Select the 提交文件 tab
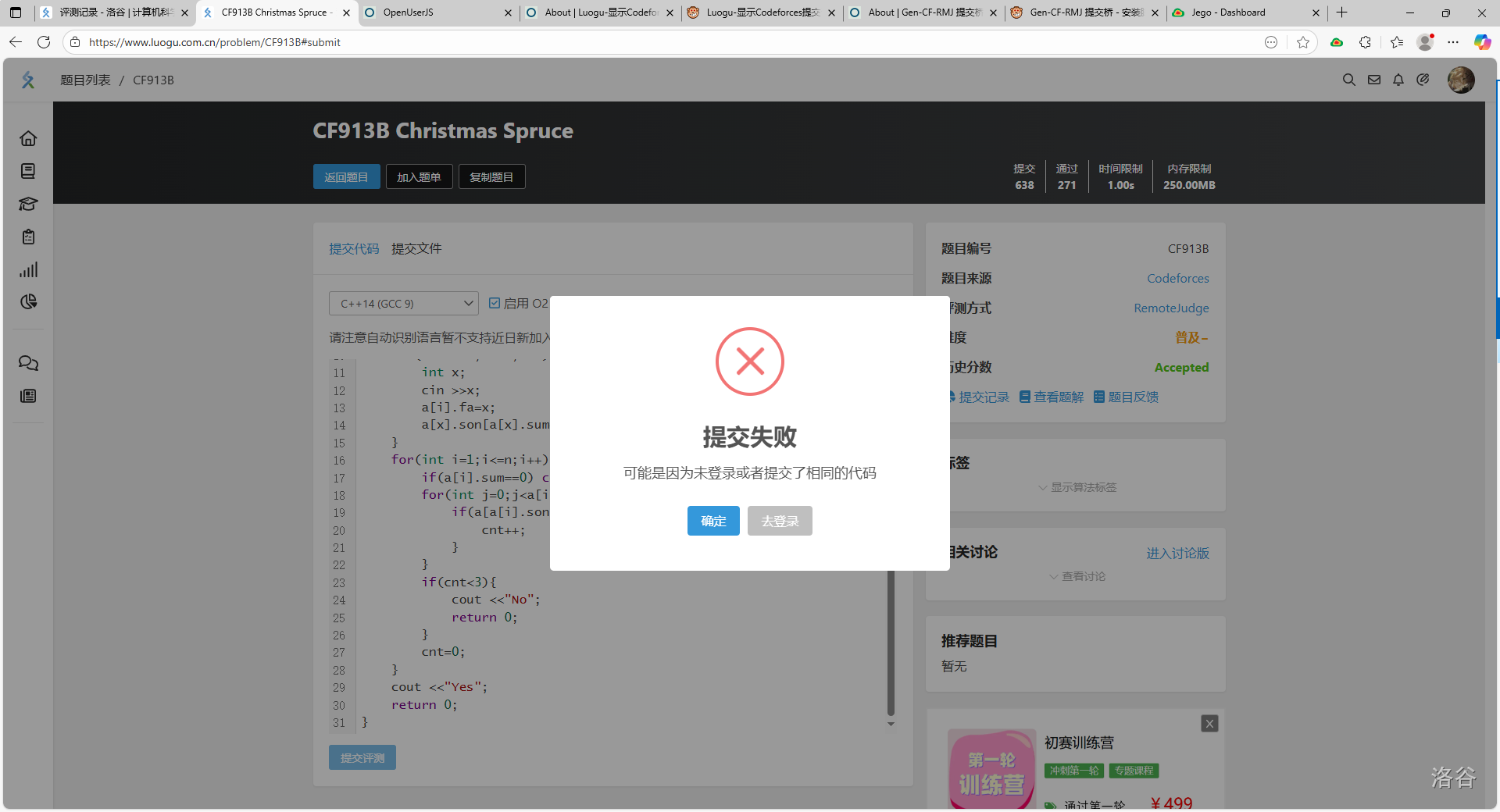The width and height of the screenshot is (1500, 812). point(416,248)
